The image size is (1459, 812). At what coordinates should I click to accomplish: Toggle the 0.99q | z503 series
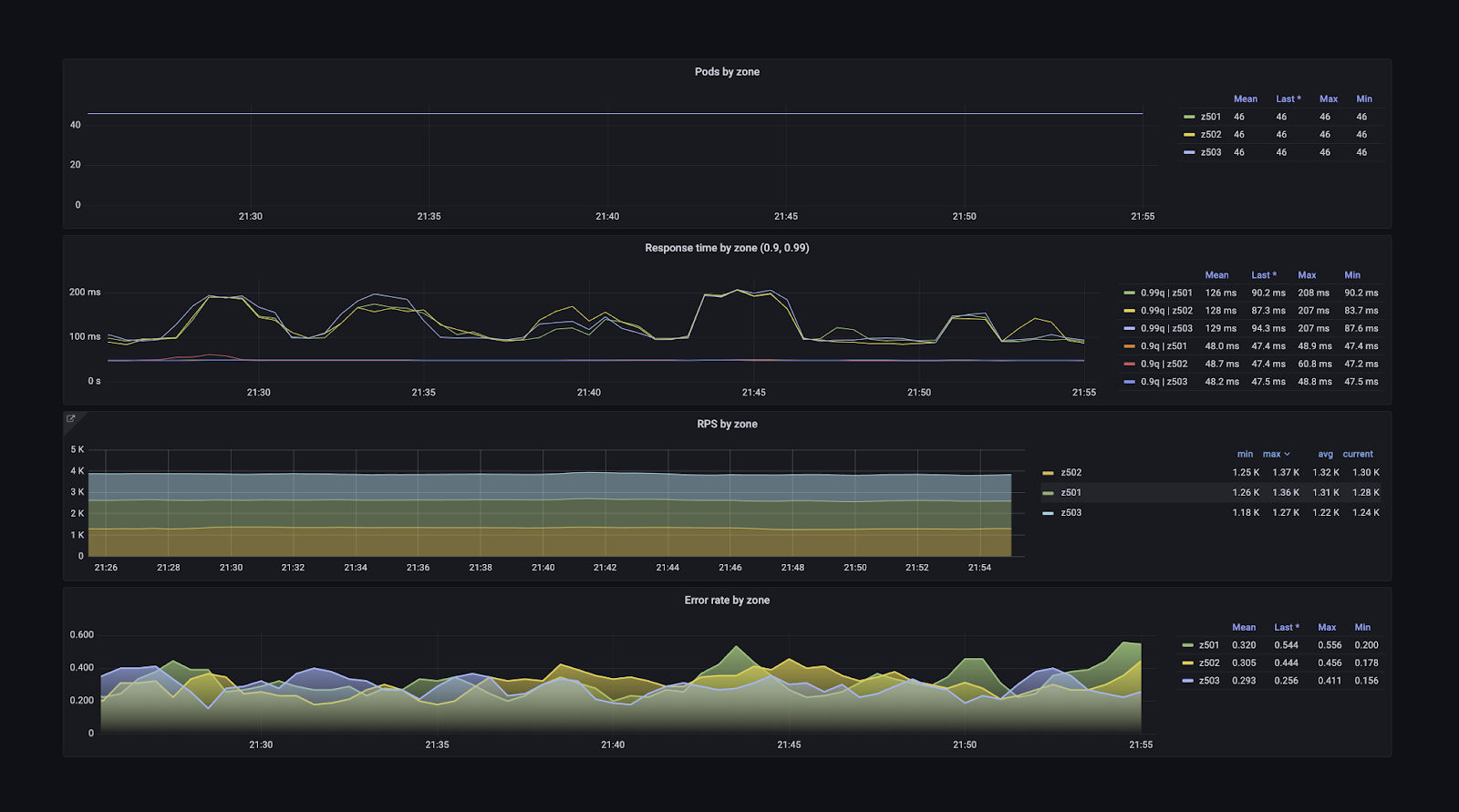1166,328
